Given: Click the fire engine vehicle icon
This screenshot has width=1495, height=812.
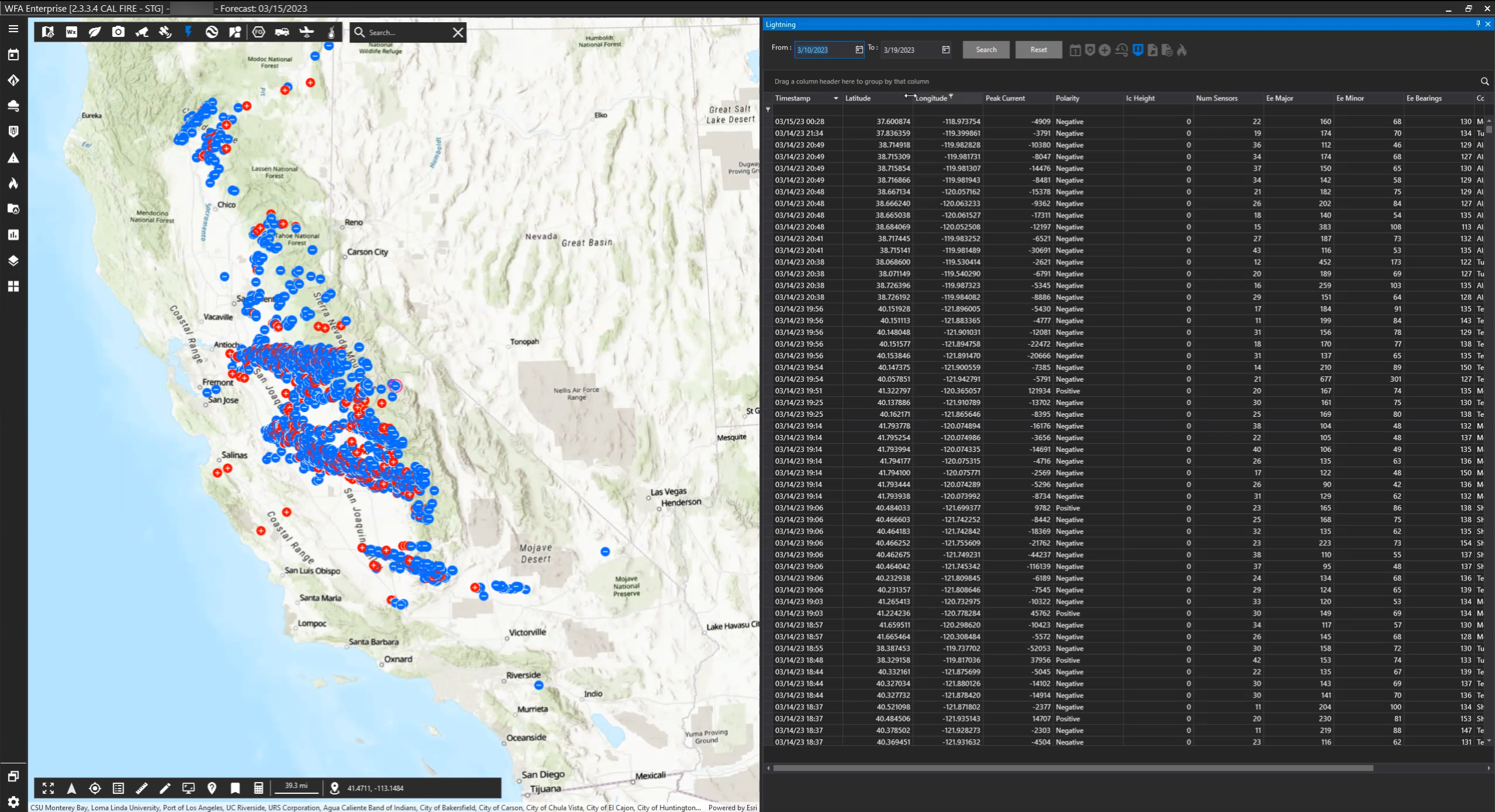Looking at the screenshot, I should (x=282, y=32).
